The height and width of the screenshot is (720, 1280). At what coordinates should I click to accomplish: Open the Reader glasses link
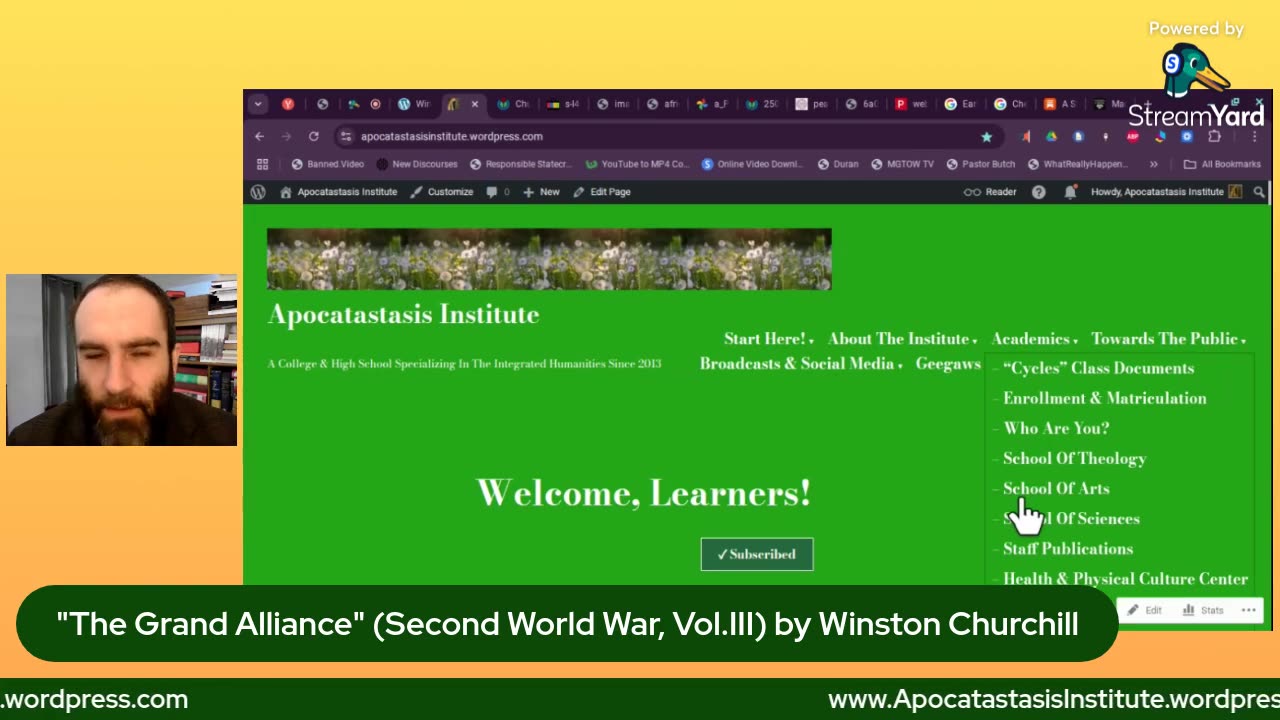point(990,192)
